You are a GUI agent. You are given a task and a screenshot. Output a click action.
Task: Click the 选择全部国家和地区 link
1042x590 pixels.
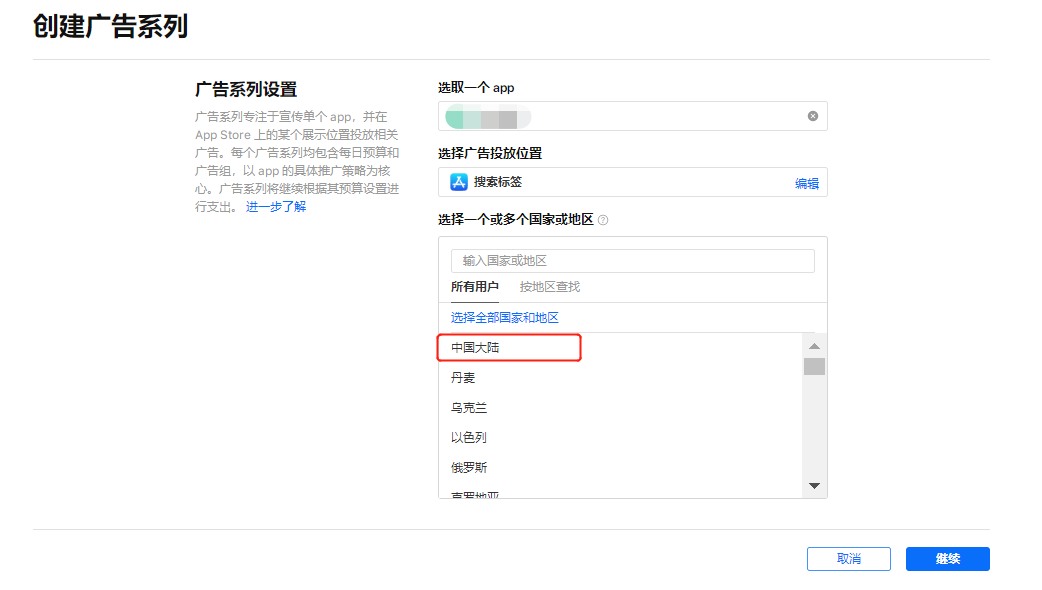point(504,318)
